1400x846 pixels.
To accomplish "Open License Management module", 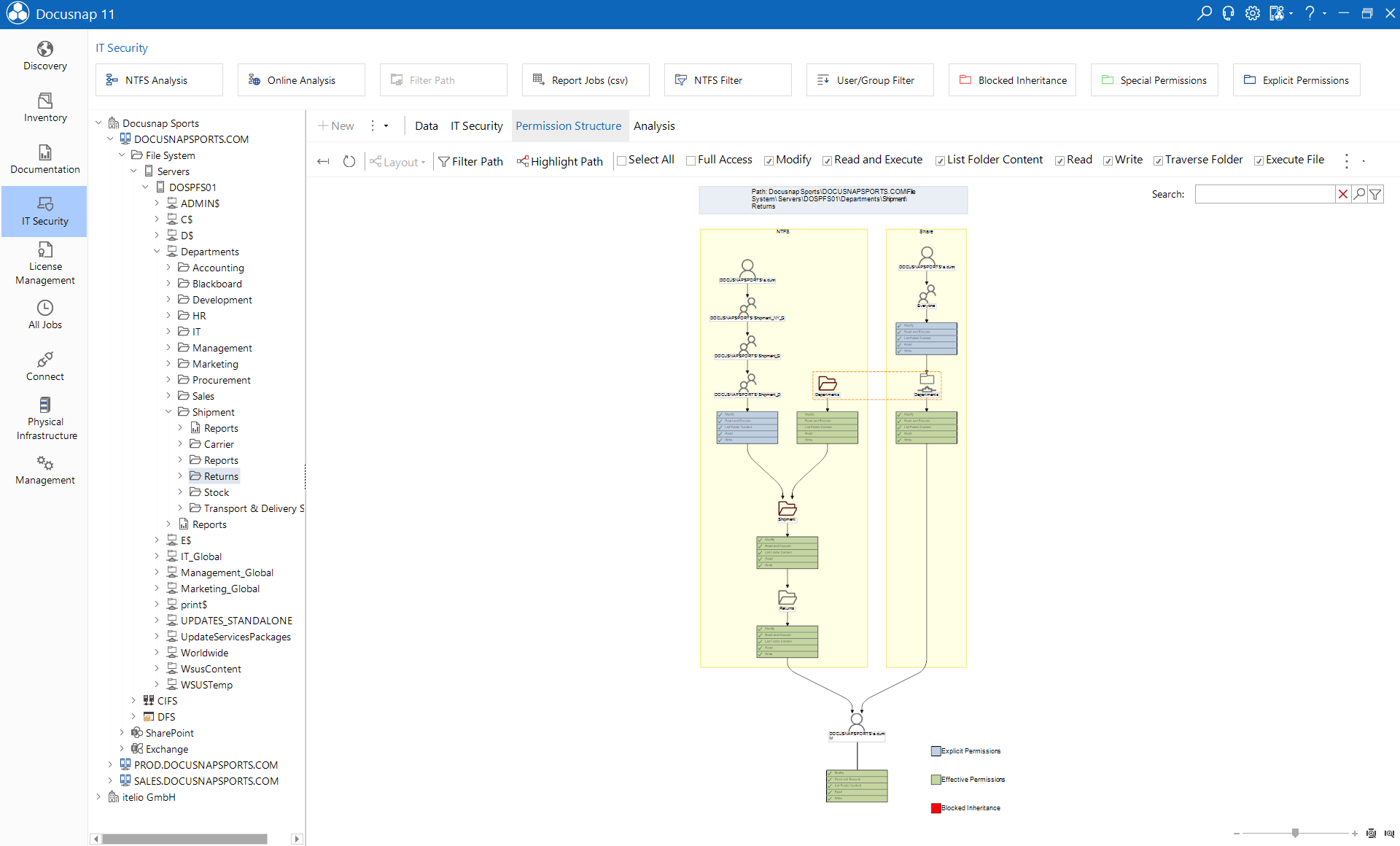I will coord(44,263).
